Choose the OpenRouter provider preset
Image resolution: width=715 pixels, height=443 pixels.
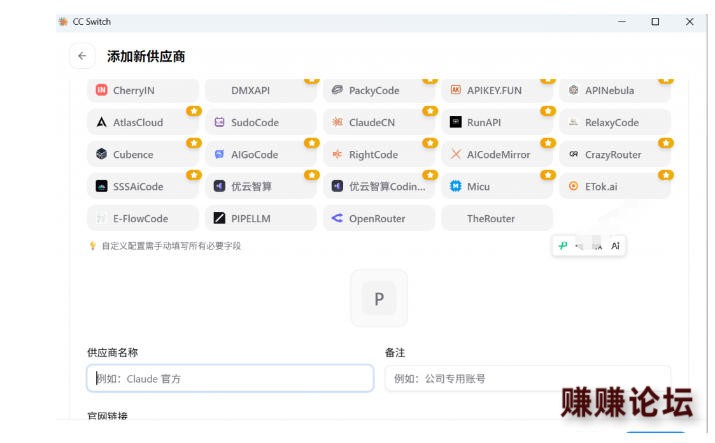(x=379, y=218)
